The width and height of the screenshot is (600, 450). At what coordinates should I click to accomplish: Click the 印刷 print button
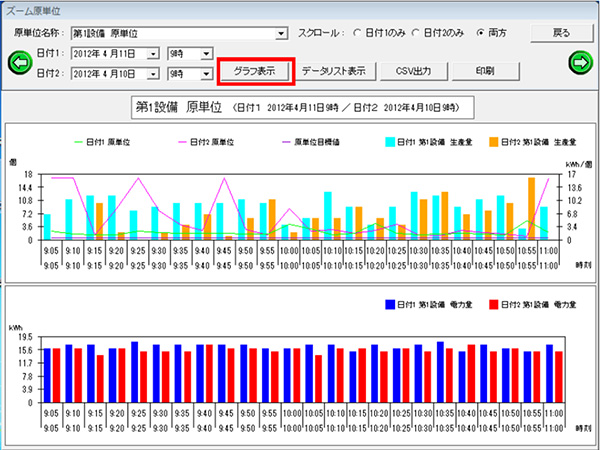(484, 71)
